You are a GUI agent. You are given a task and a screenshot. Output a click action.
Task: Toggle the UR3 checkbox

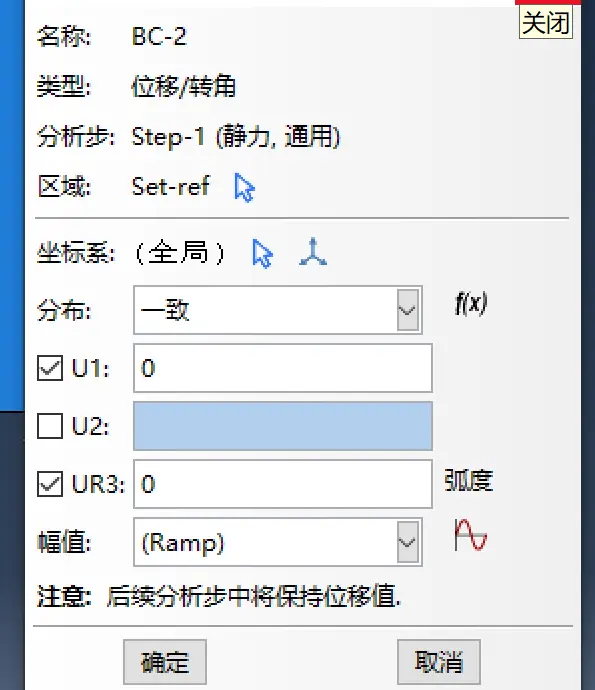(50, 484)
